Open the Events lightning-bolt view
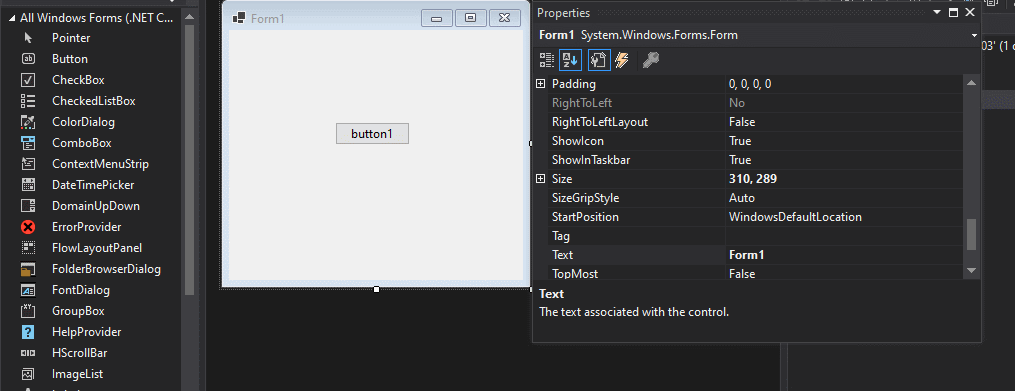The image size is (1015, 391). click(x=621, y=60)
